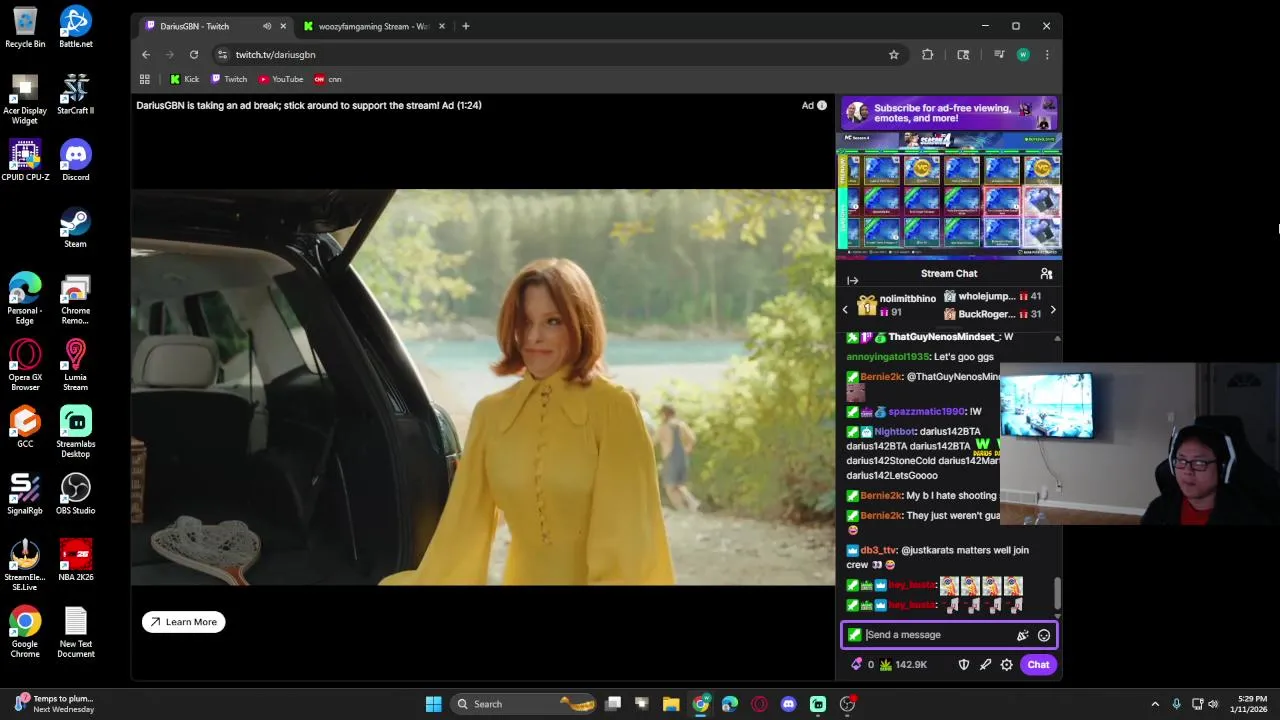Open the chat celebration effects icon
Viewport: 1280px width, 720px height.
(x=1022, y=635)
